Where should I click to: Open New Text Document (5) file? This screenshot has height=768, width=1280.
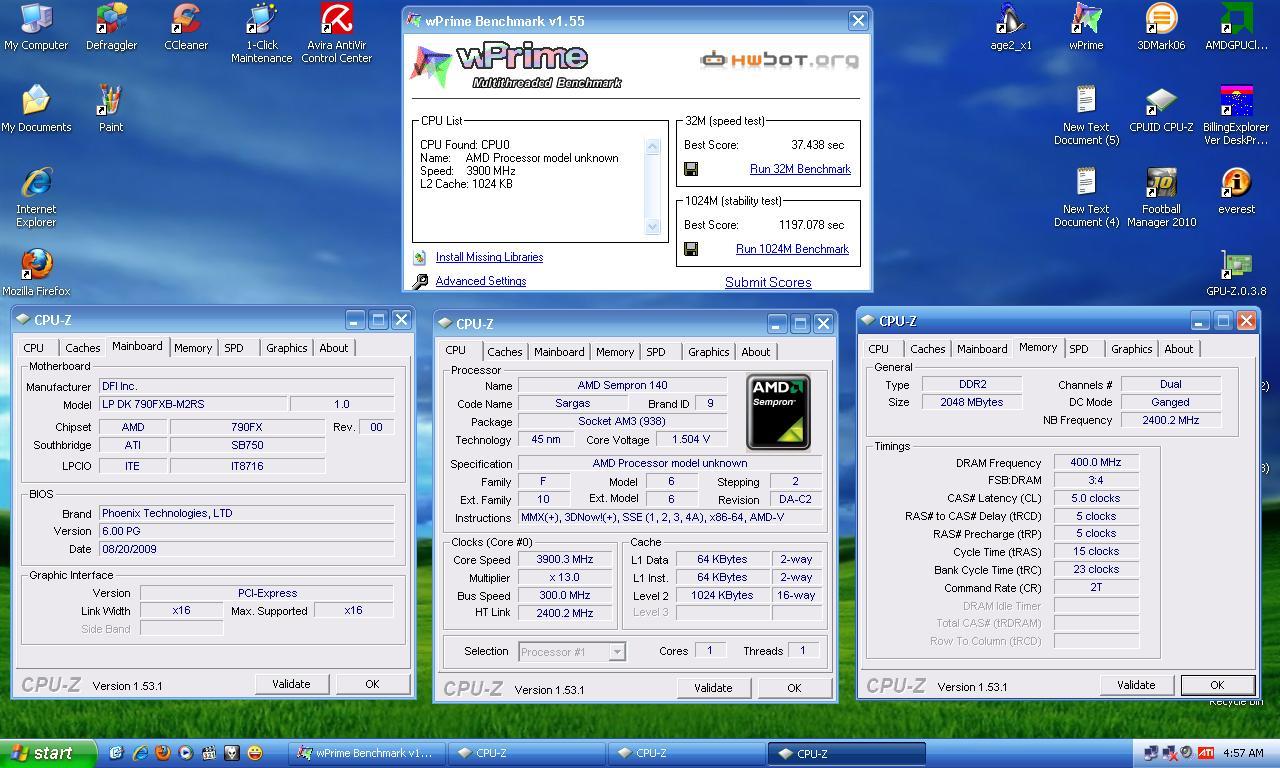pos(1086,115)
